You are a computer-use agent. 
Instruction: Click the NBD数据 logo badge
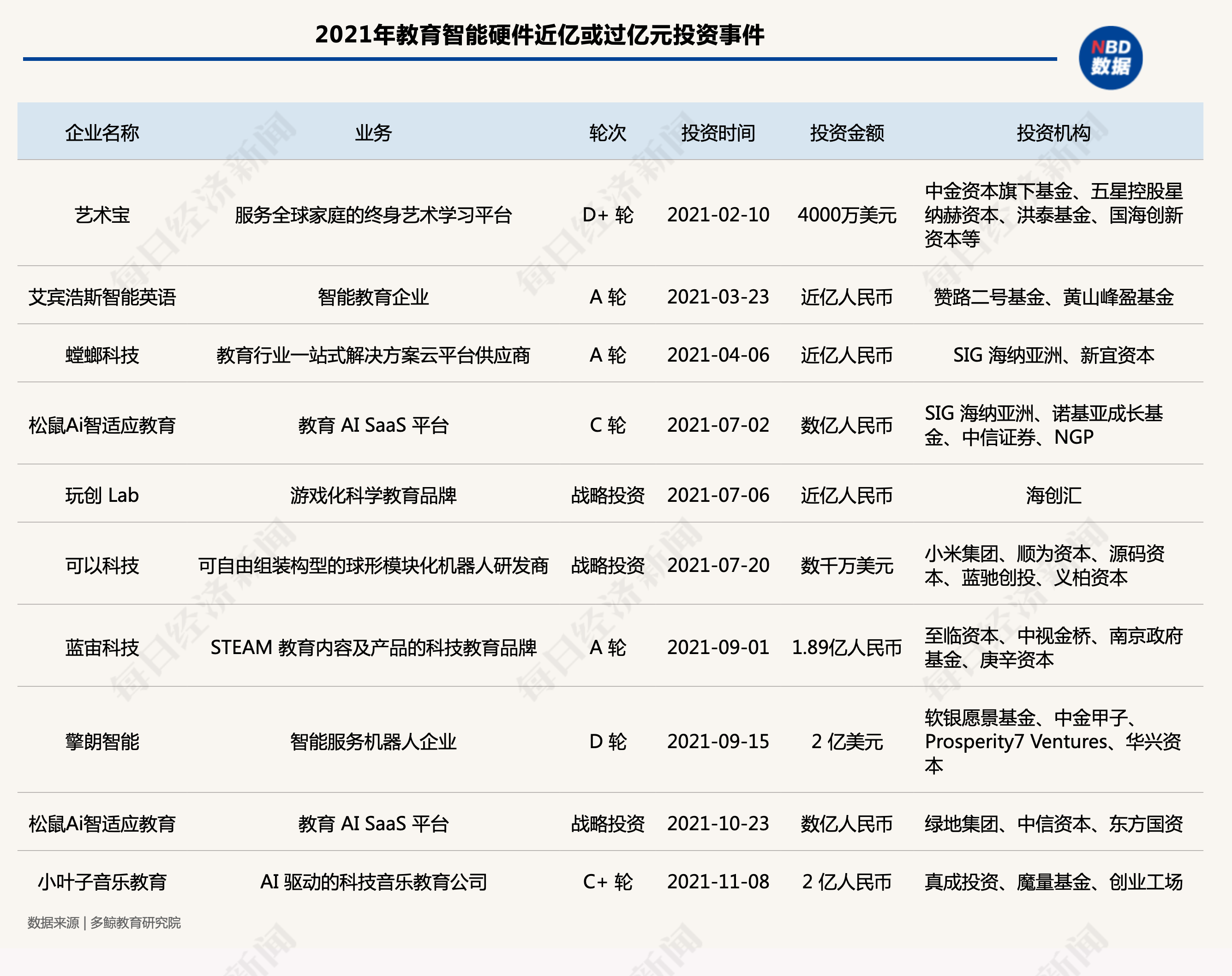pyautogui.click(x=1110, y=58)
